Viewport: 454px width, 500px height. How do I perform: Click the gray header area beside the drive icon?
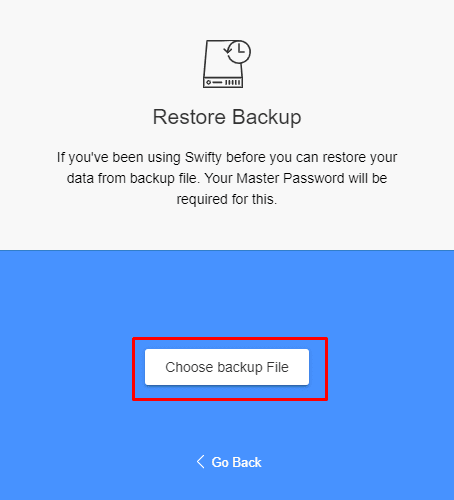(x=333, y=63)
